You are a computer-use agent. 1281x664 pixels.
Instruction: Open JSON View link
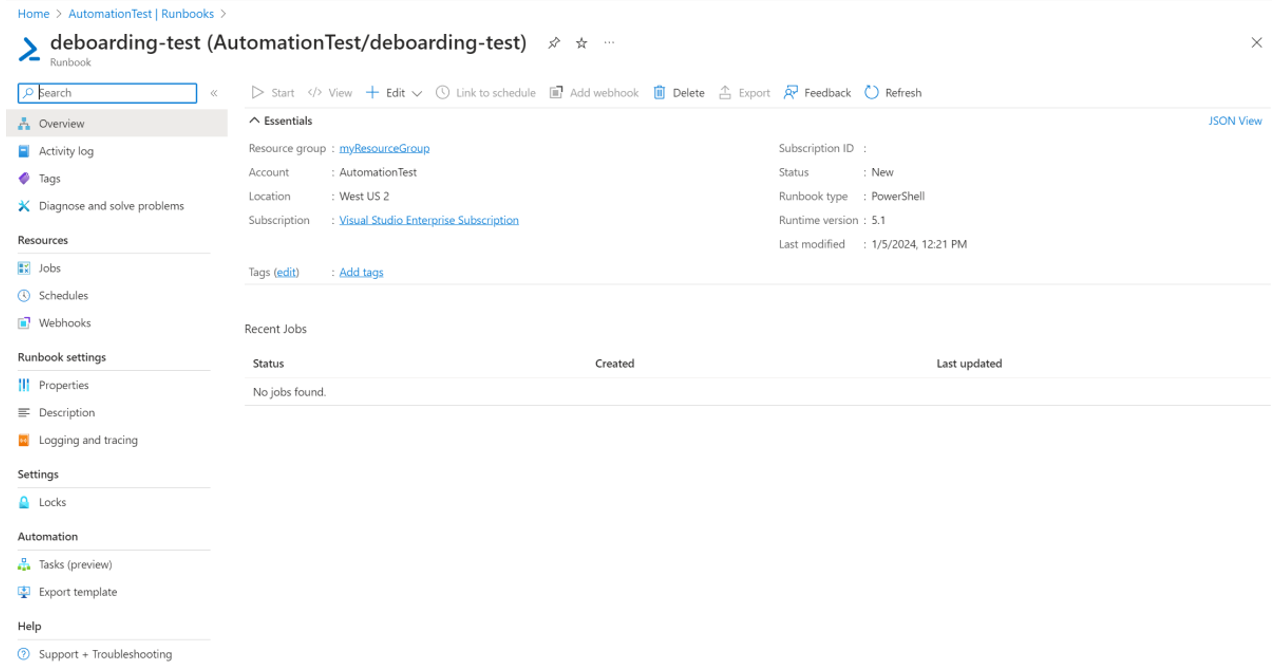pos(1236,121)
